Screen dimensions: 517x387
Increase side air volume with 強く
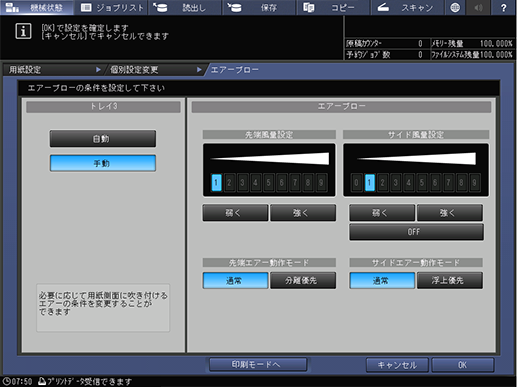point(450,213)
